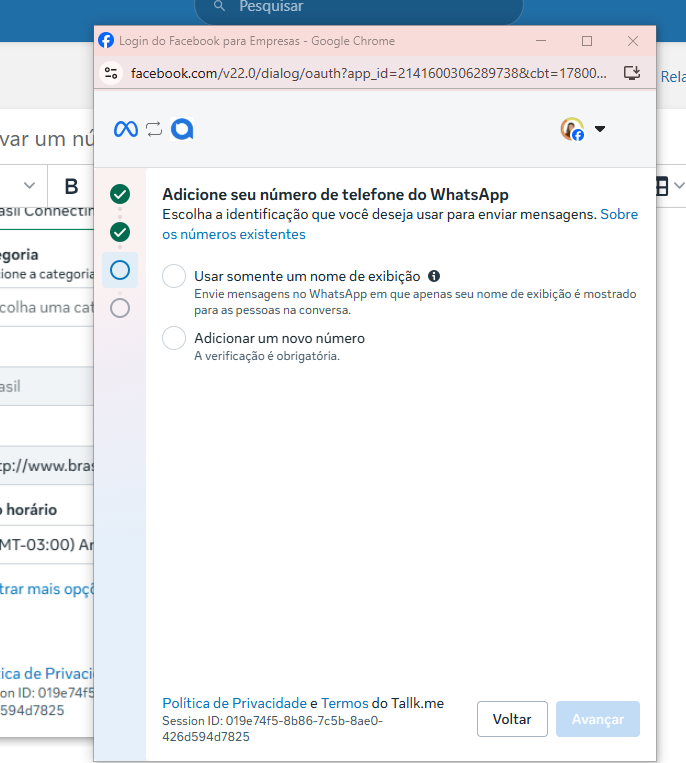Open the Política de Privacidade link in dialog
The height and width of the screenshot is (763, 686).
click(x=235, y=703)
